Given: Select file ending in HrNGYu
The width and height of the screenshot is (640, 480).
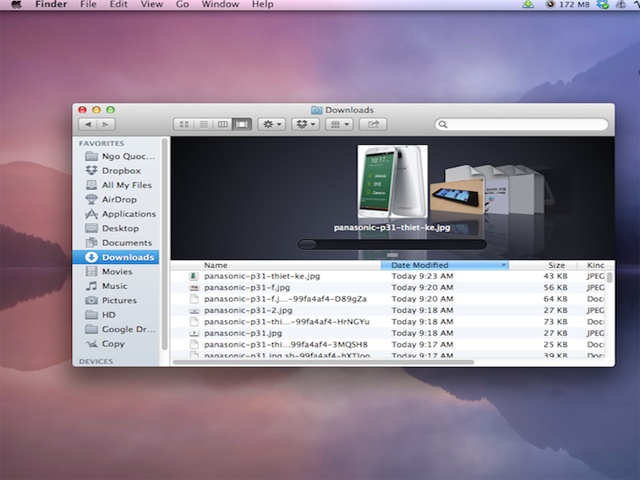Looking at the screenshot, I should tap(388, 322).
